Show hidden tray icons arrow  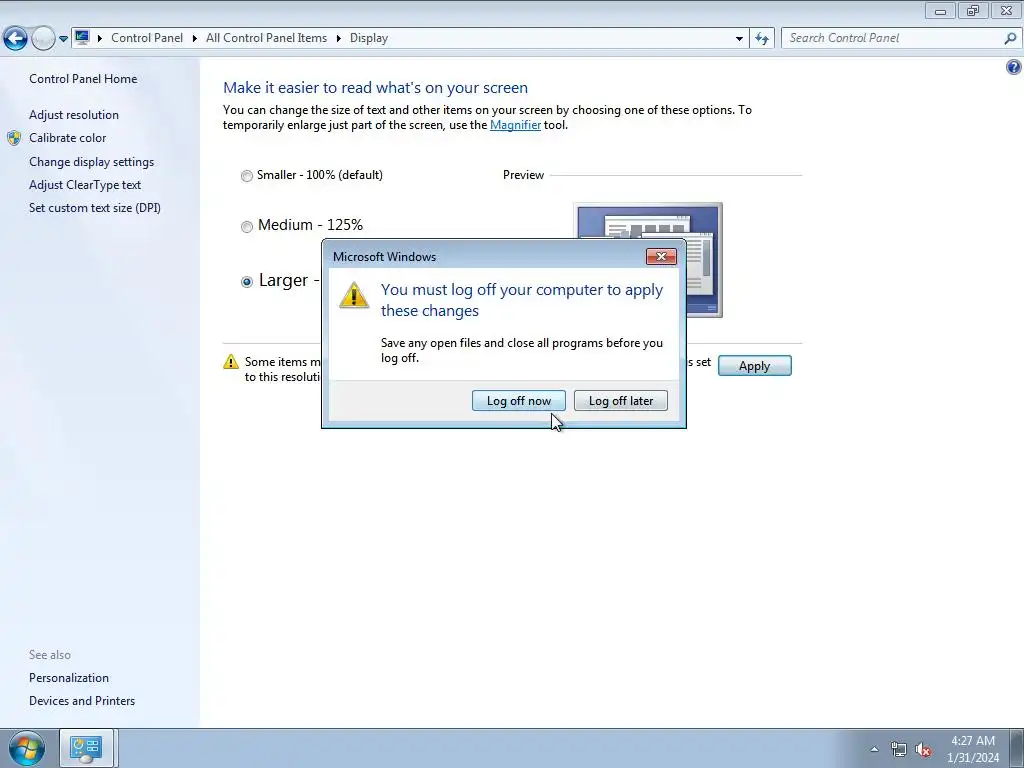(874, 749)
